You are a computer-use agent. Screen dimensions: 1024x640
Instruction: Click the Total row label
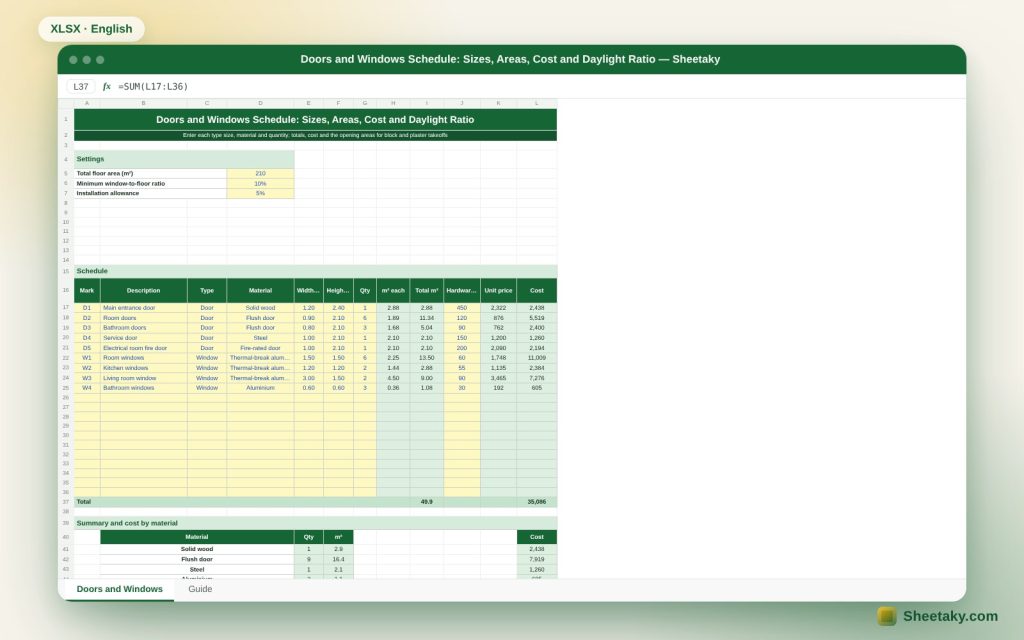tap(84, 502)
